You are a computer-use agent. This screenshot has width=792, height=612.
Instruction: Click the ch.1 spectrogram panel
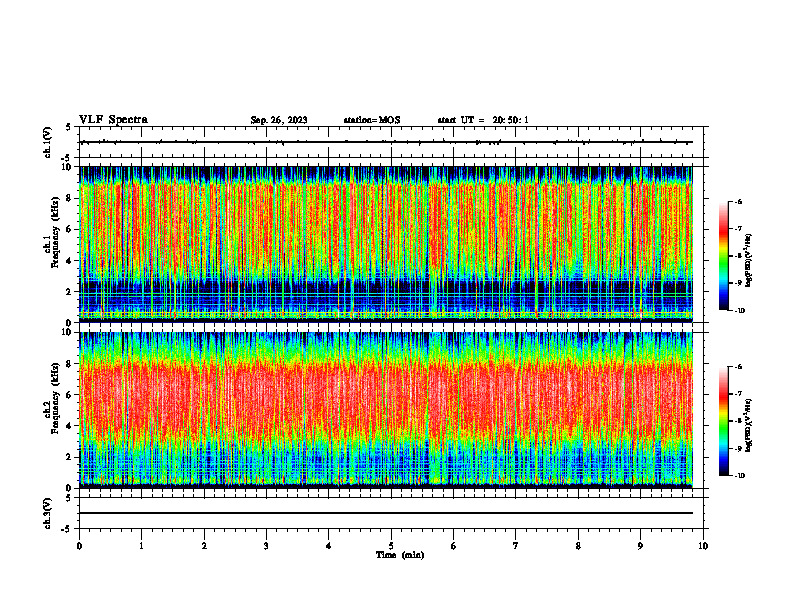386,244
